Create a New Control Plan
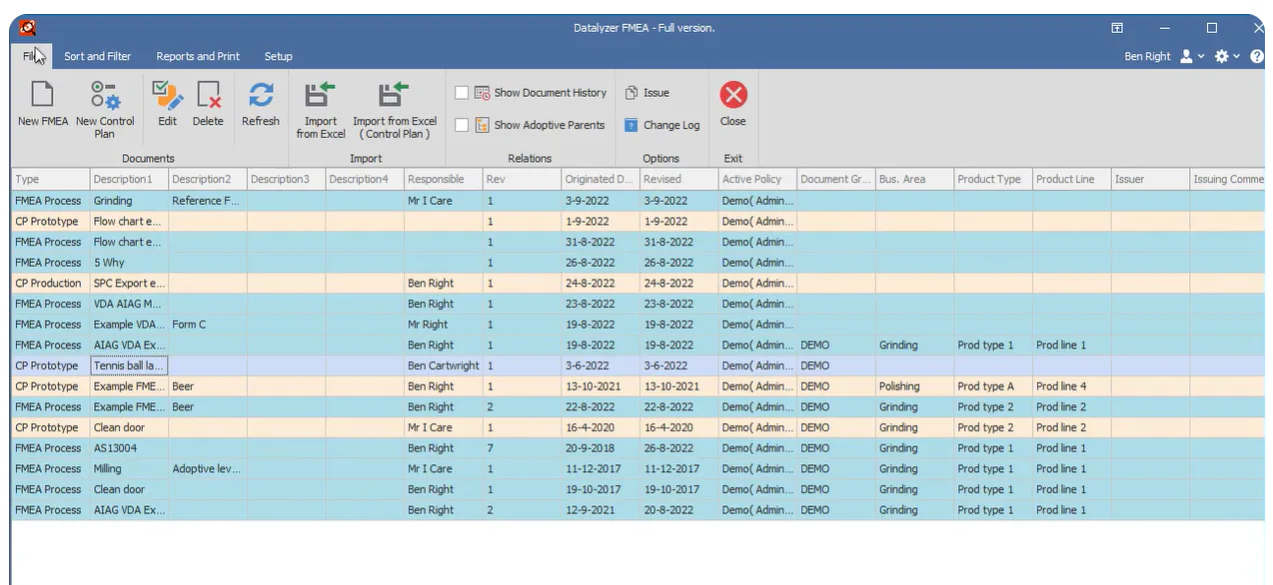The width and height of the screenshot is (1273, 585). tap(105, 110)
